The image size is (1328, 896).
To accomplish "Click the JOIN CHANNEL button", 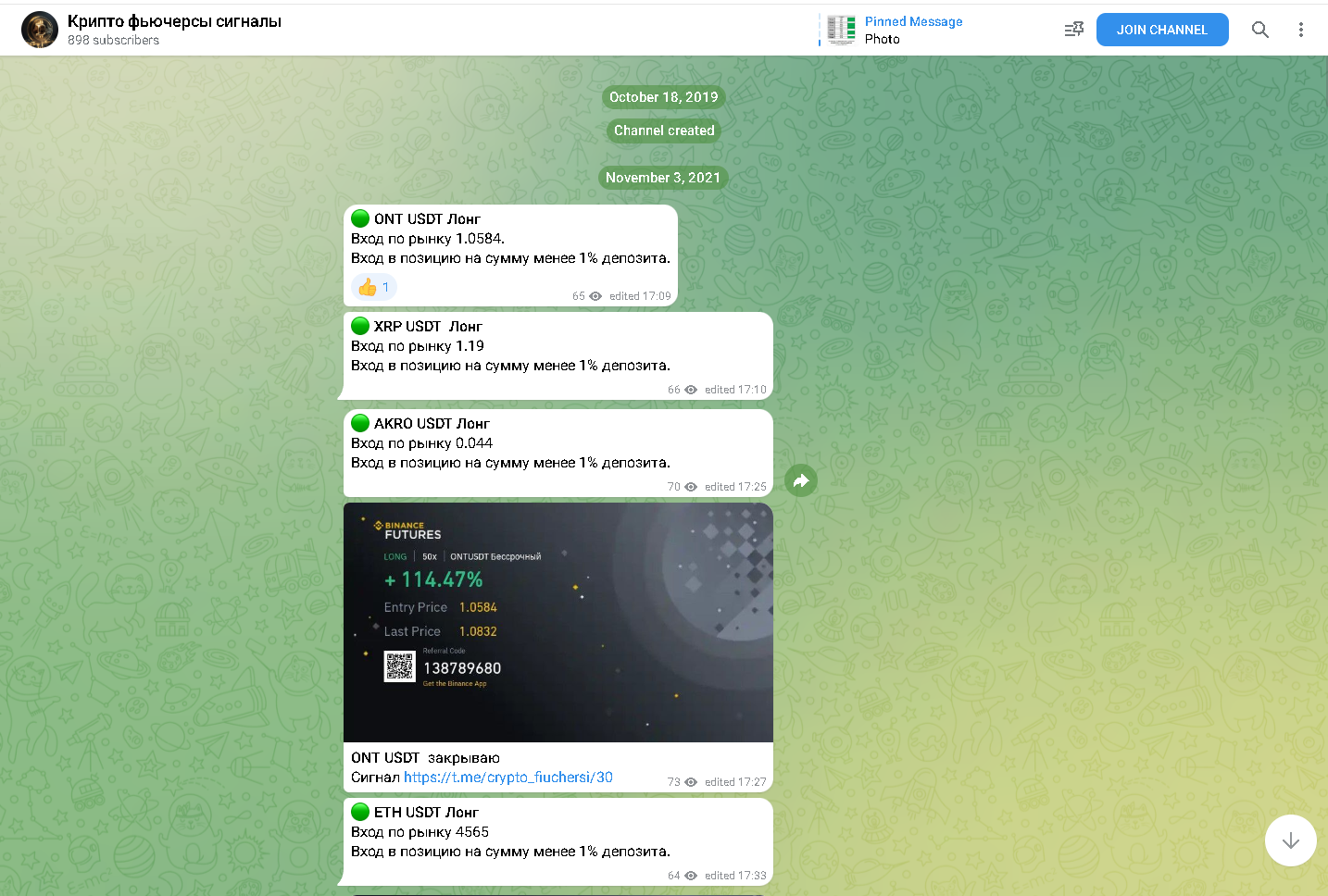I will pos(1162,30).
